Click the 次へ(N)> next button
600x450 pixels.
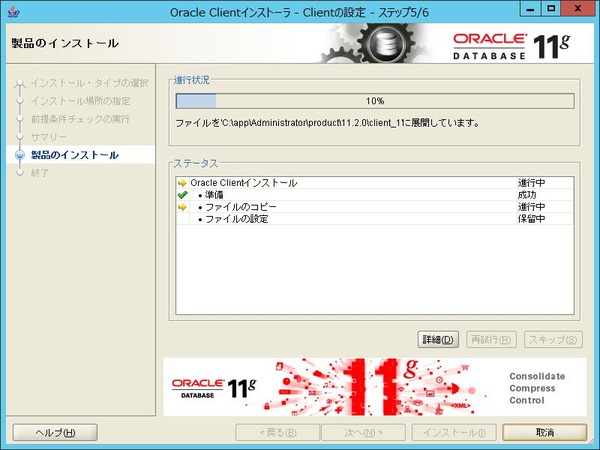(x=364, y=432)
